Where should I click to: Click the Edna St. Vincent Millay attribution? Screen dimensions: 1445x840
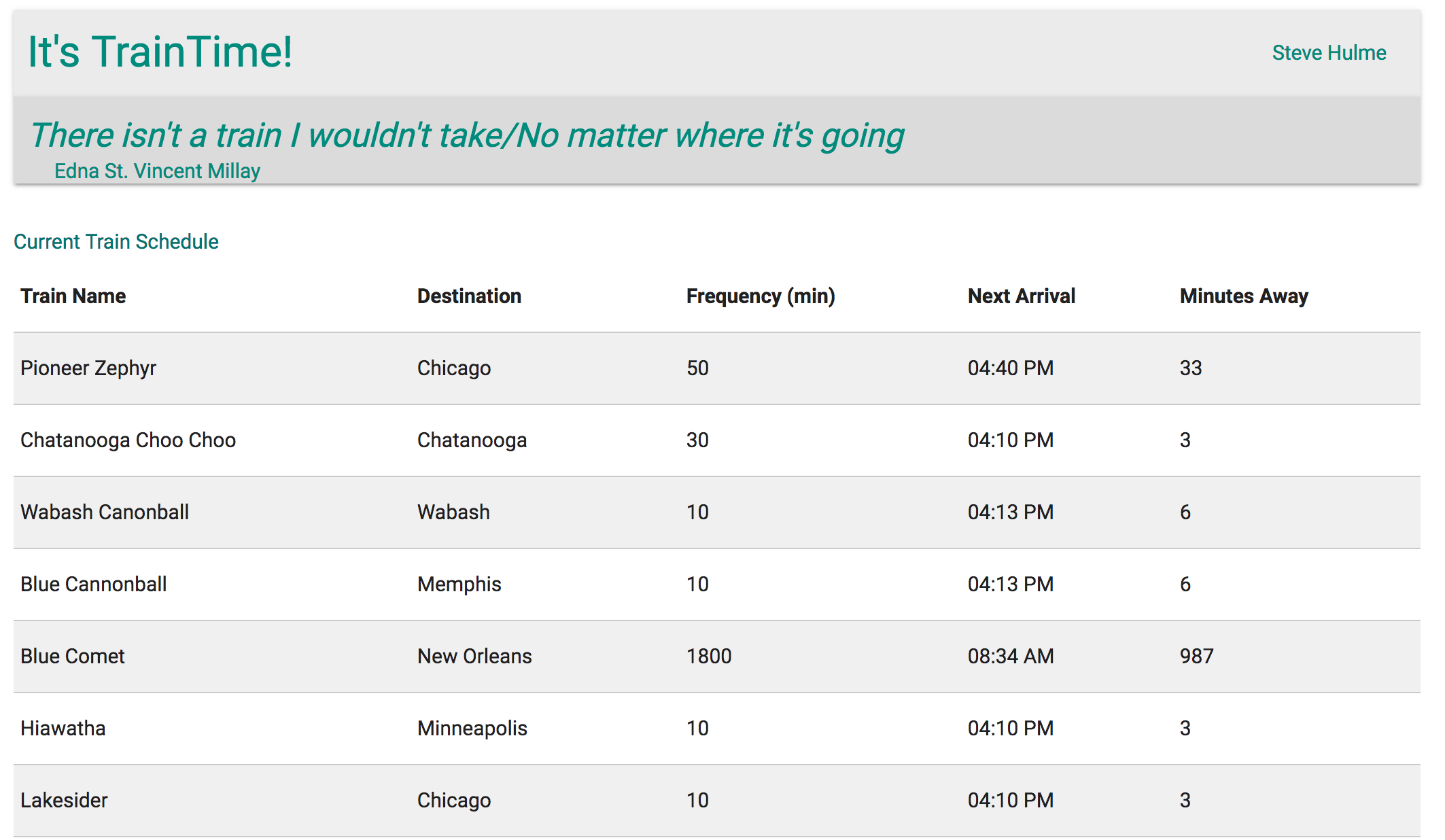pos(157,171)
